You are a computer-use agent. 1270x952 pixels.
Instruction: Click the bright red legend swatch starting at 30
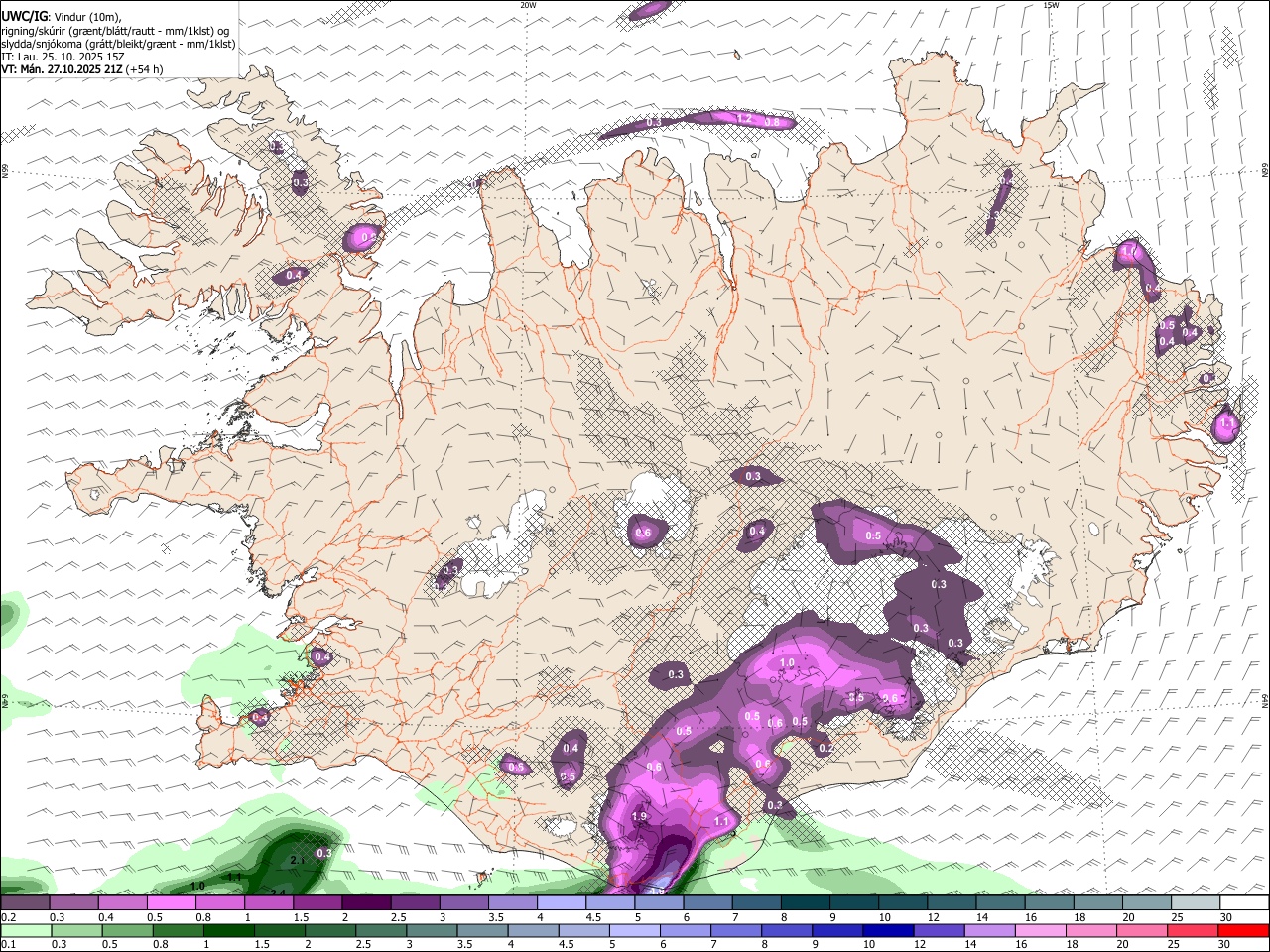click(x=1244, y=931)
